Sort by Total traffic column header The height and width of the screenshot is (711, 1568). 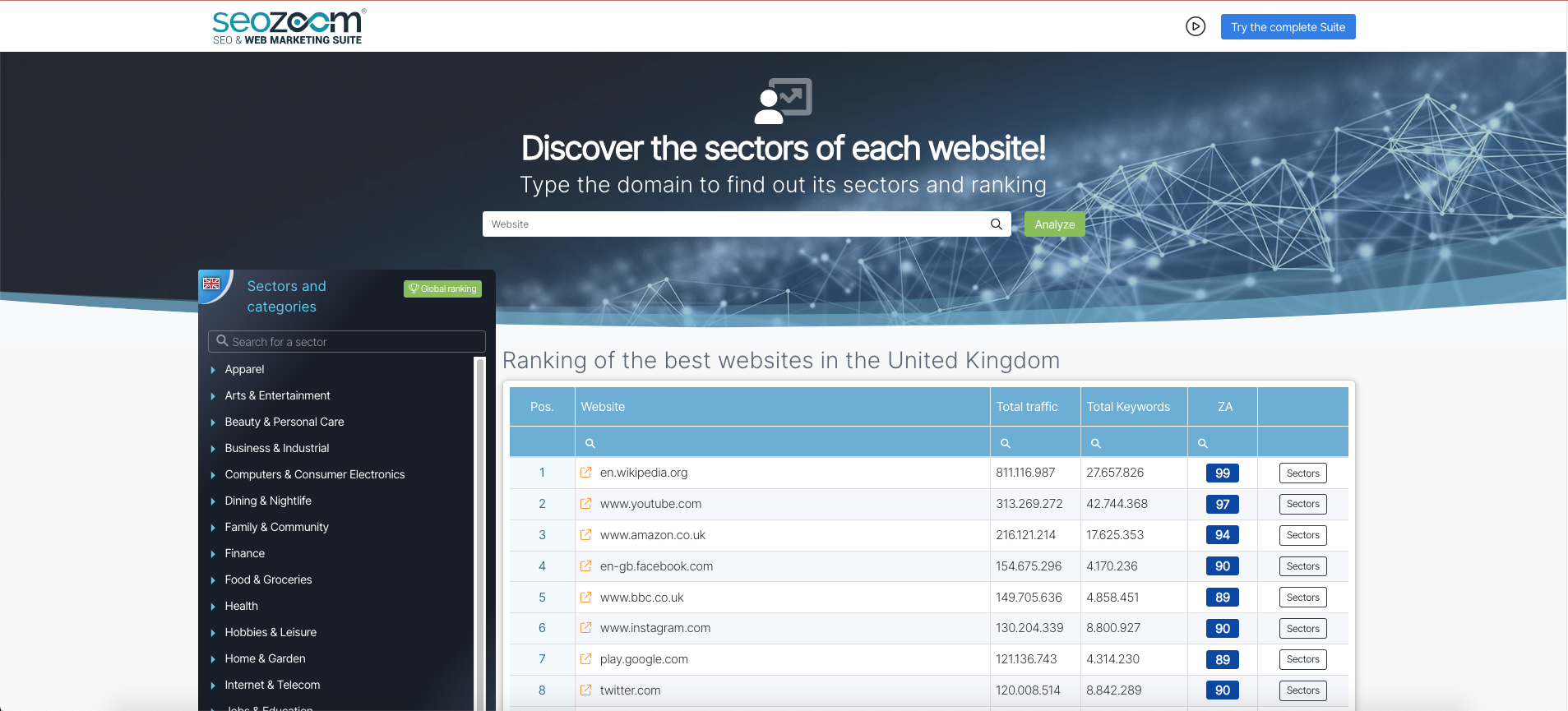[1035, 407]
